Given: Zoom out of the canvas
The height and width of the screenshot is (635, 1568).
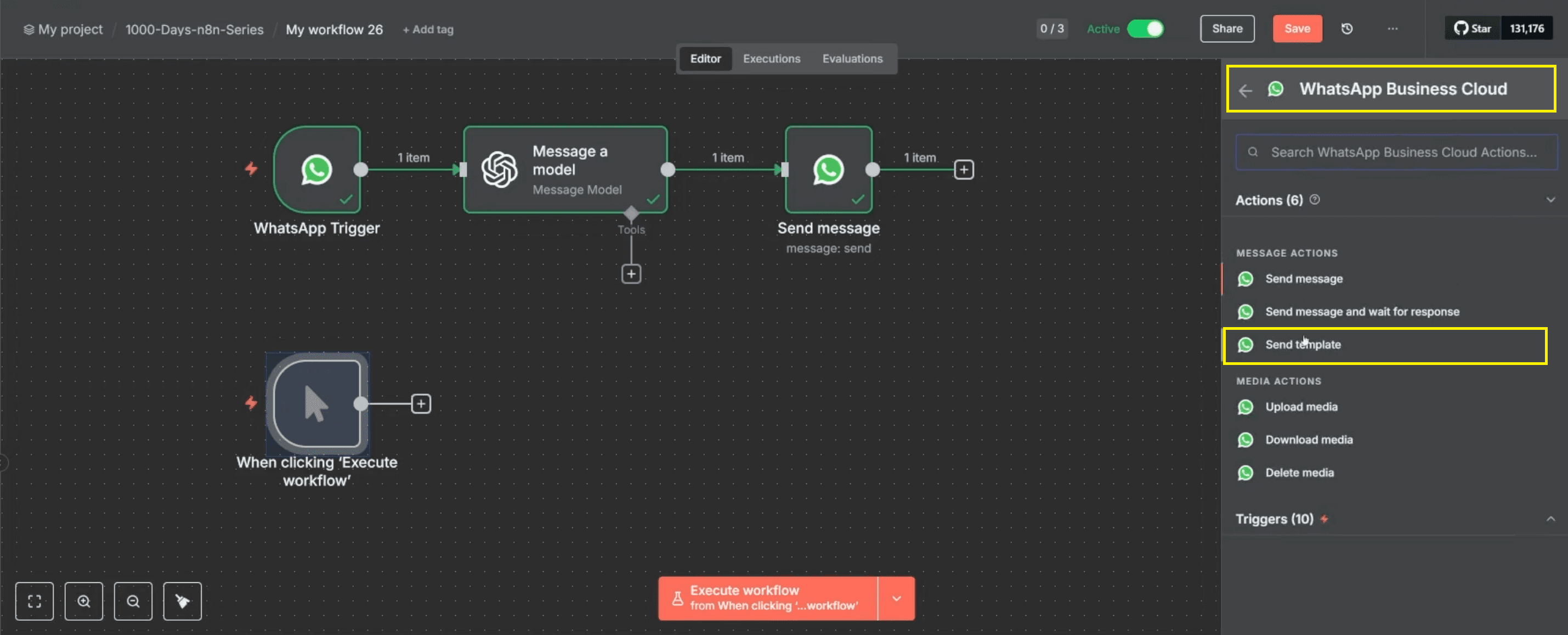Looking at the screenshot, I should point(133,602).
